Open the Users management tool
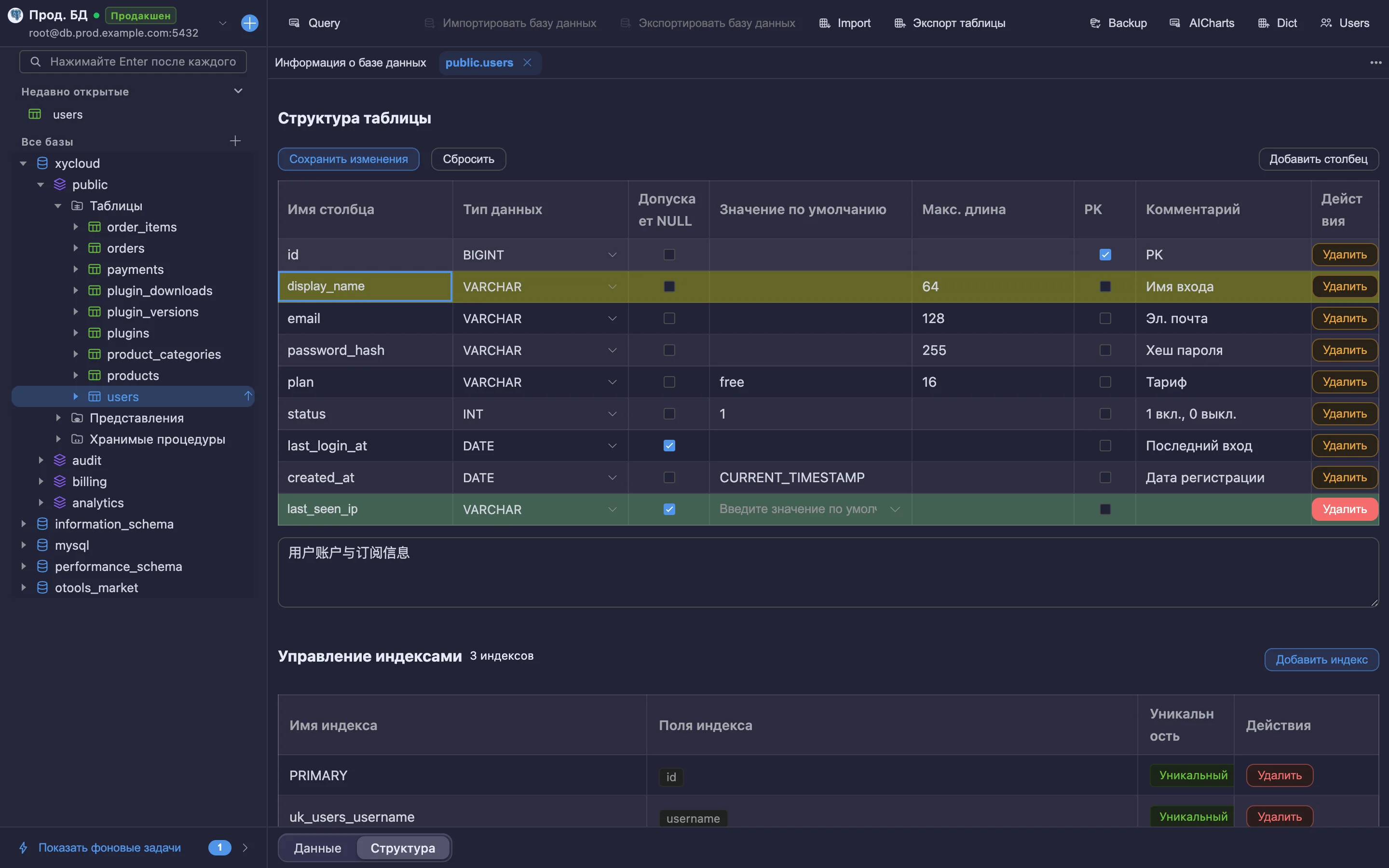The width and height of the screenshot is (1389, 868). click(1345, 23)
